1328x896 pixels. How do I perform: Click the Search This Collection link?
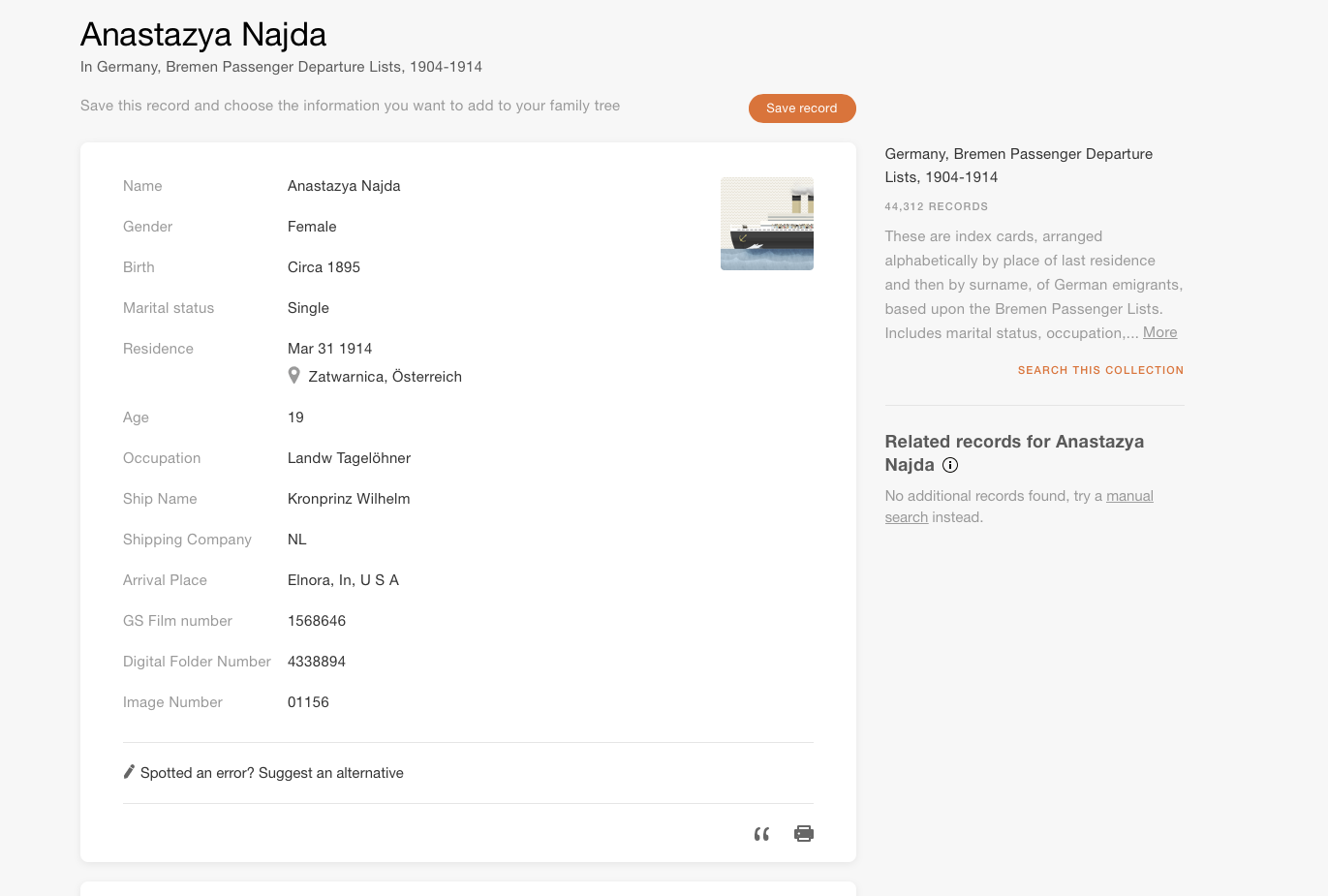point(1100,370)
